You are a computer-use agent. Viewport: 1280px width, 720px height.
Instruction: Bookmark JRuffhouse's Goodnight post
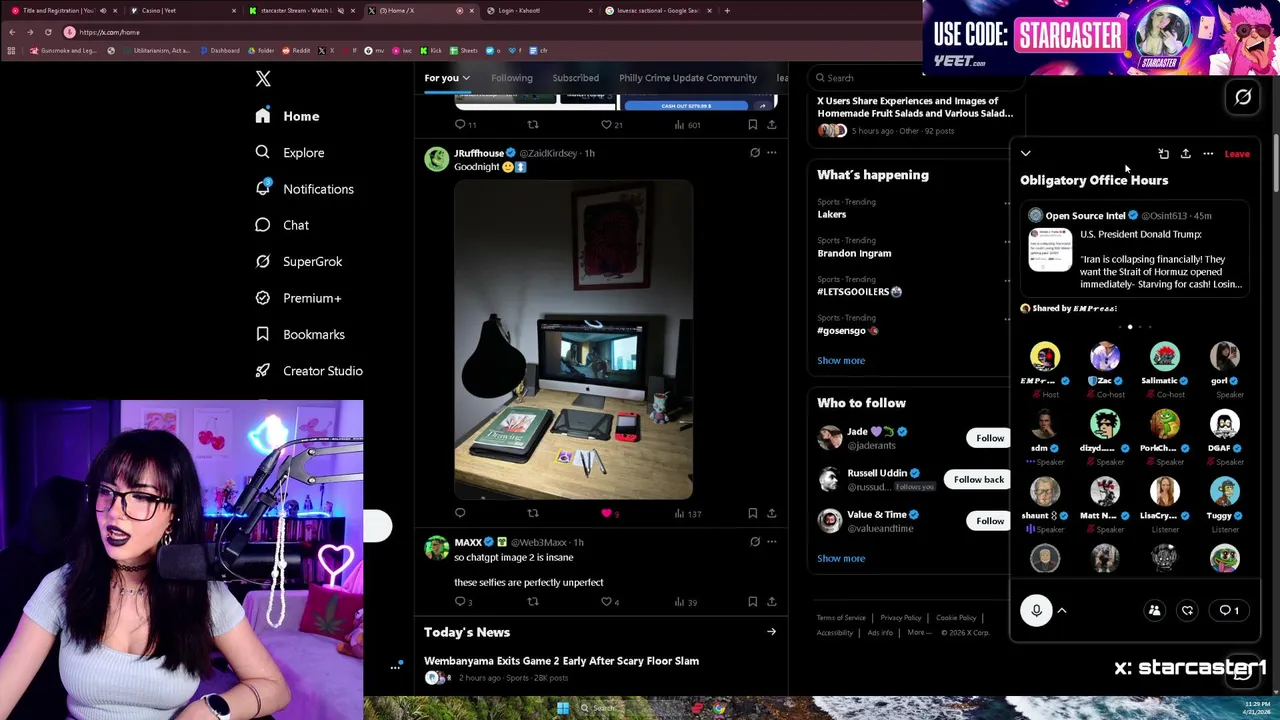tap(752, 513)
